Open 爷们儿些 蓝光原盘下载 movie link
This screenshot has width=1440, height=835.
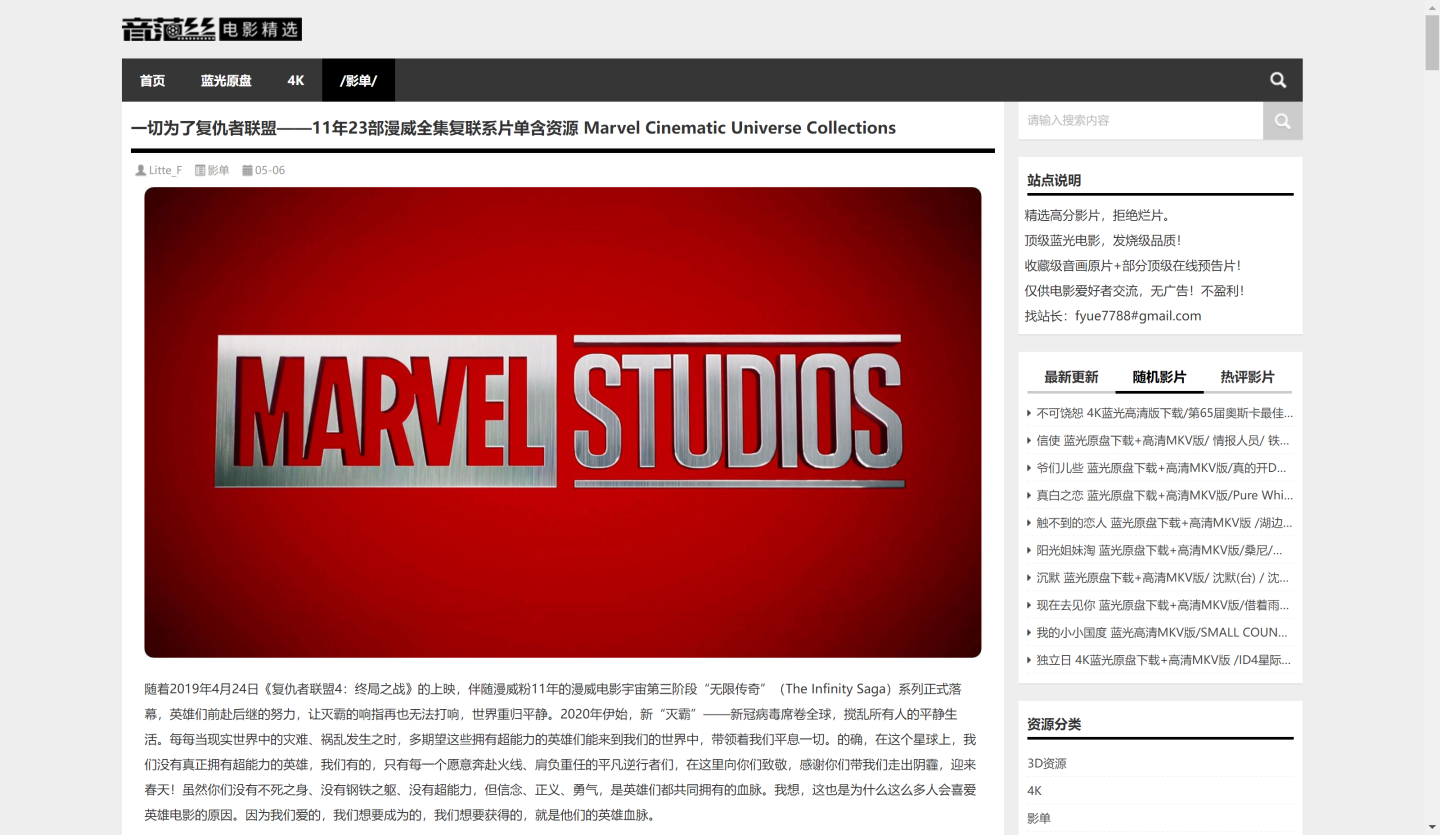pyautogui.click(x=1161, y=468)
